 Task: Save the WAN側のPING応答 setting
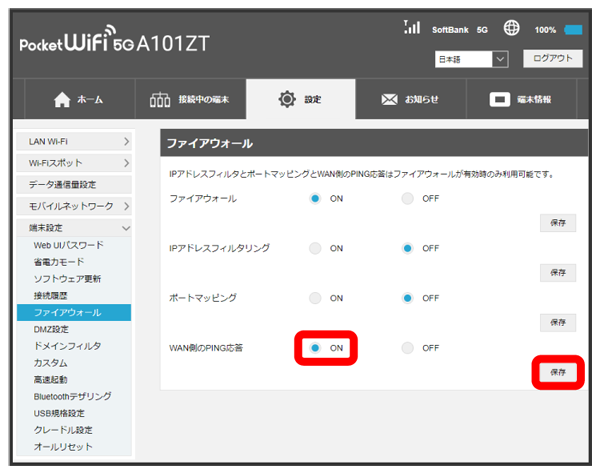(x=557, y=371)
